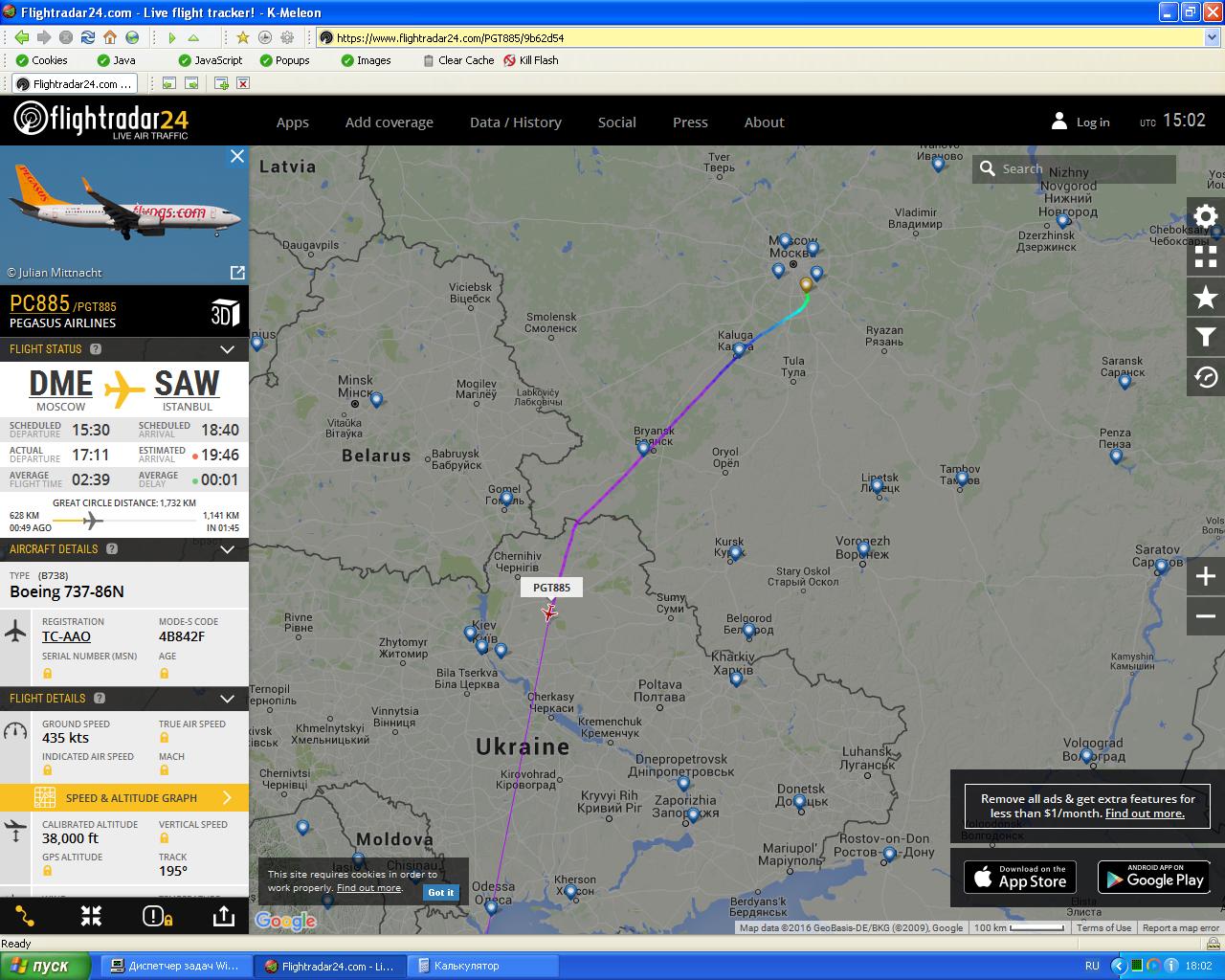This screenshot has height=980, width=1225.
Task: Open the Data / History menu
Action: pos(516,122)
